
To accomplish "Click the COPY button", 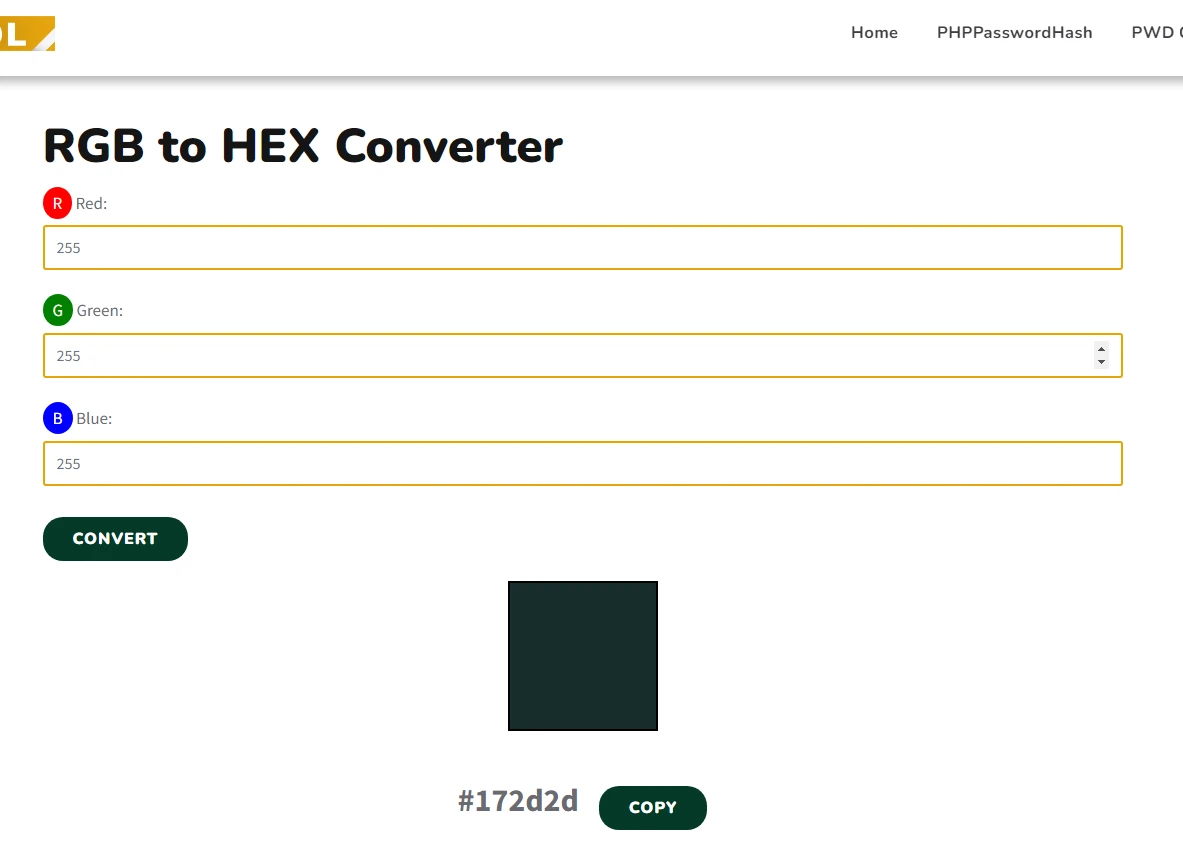I will click(x=653, y=807).
